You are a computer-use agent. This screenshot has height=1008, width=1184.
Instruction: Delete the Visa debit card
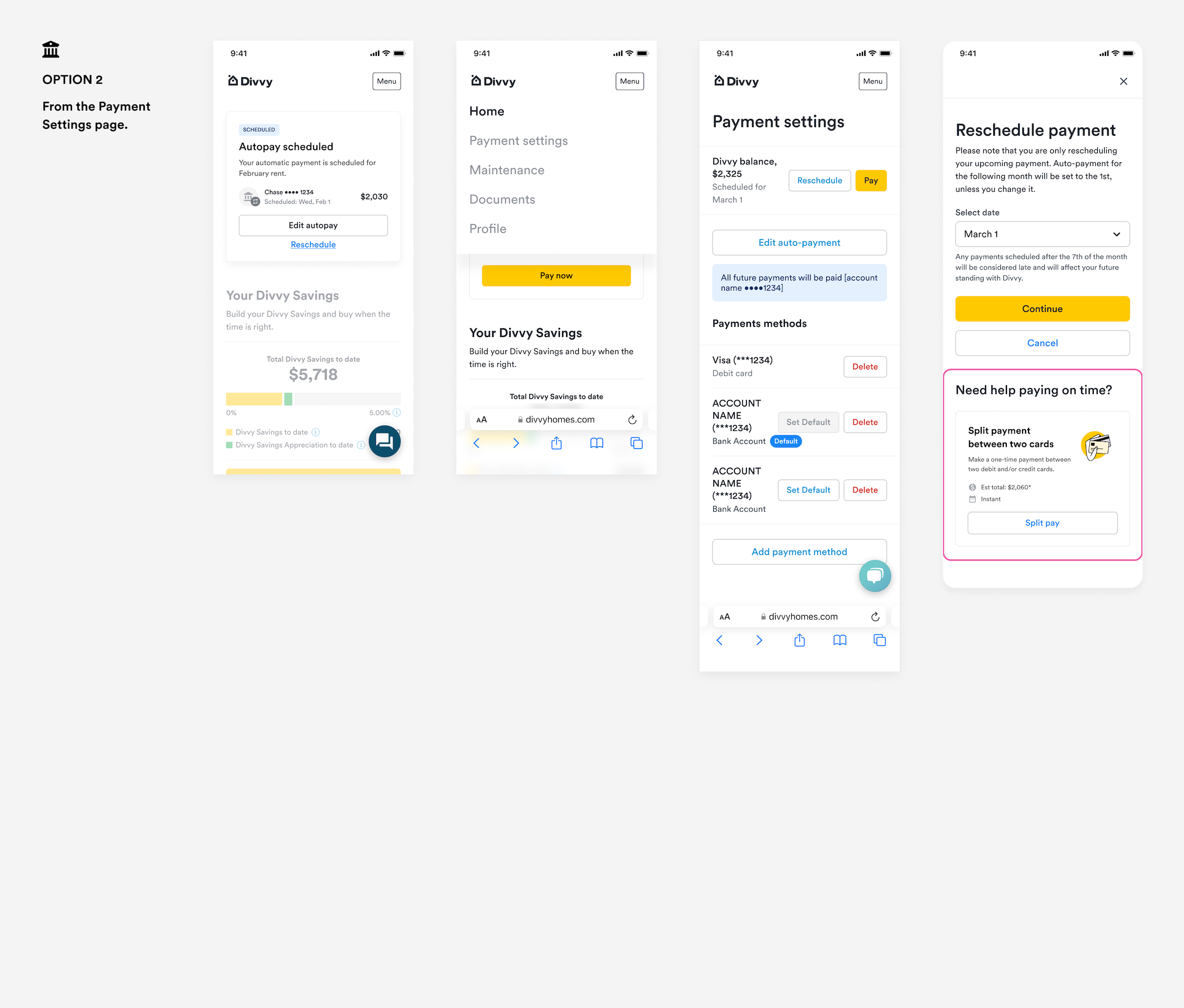[865, 367]
